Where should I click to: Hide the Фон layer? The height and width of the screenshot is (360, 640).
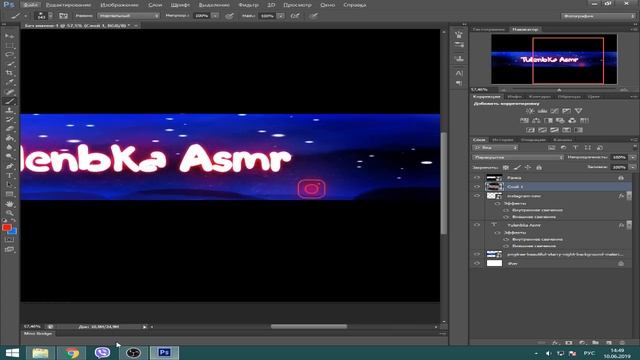(x=477, y=263)
